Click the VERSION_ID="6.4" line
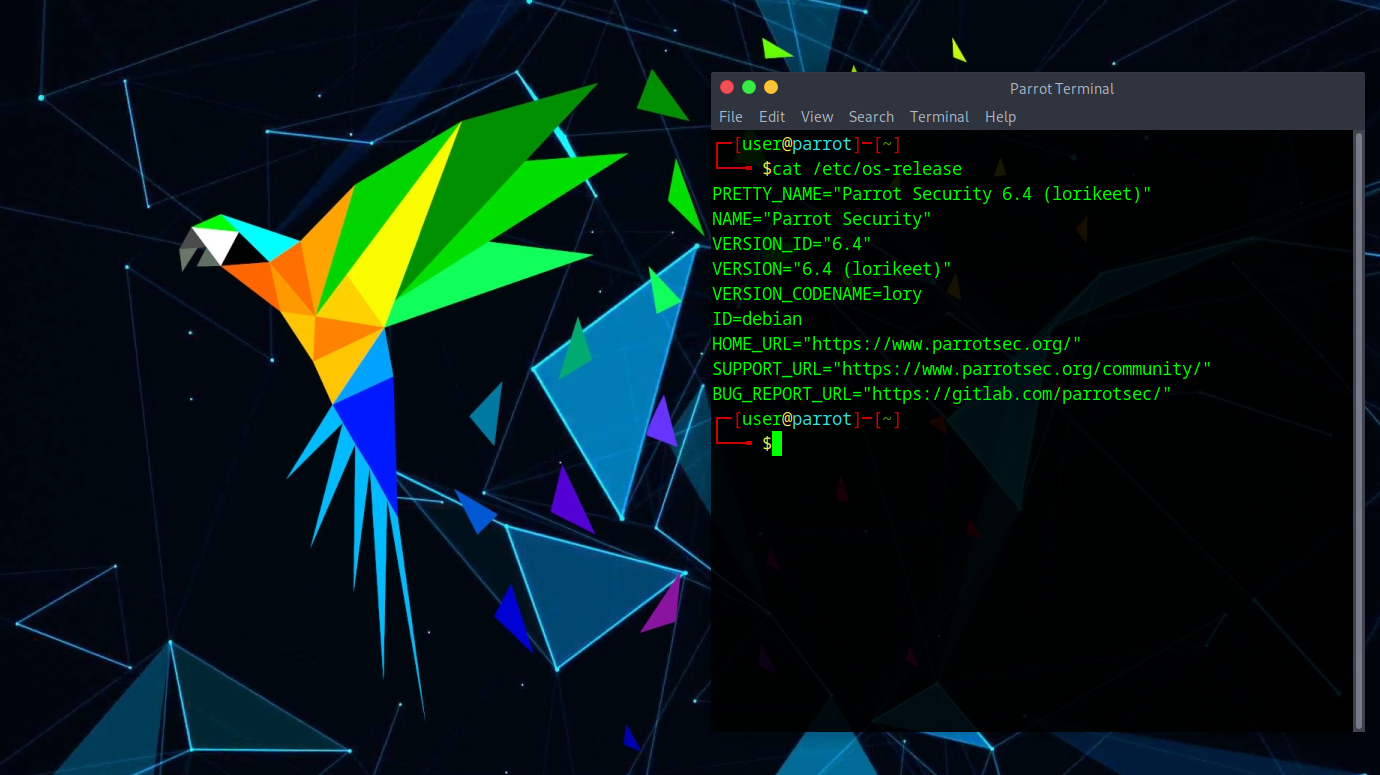This screenshot has height=775, width=1380. 792,244
